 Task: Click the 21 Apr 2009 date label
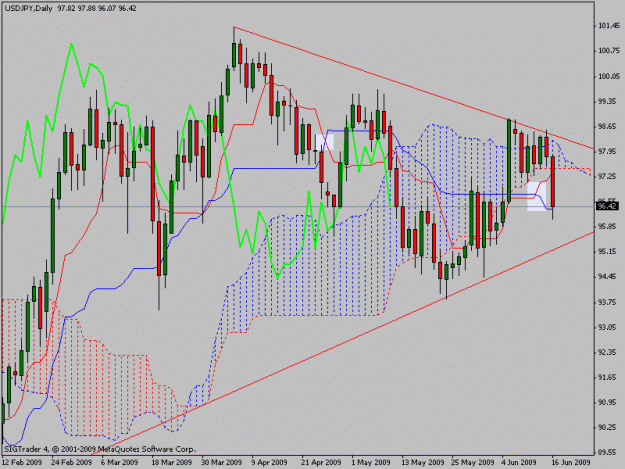pyautogui.click(x=321, y=463)
